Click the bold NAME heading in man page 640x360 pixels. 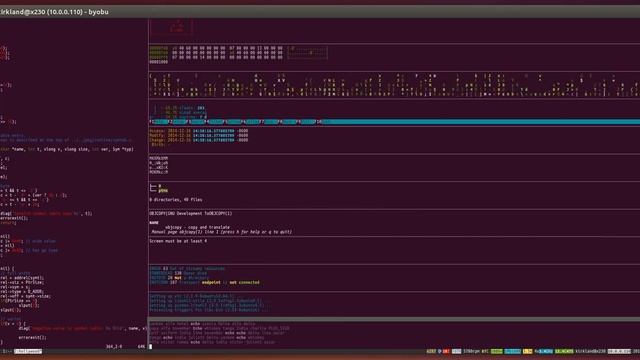[x=153, y=223]
